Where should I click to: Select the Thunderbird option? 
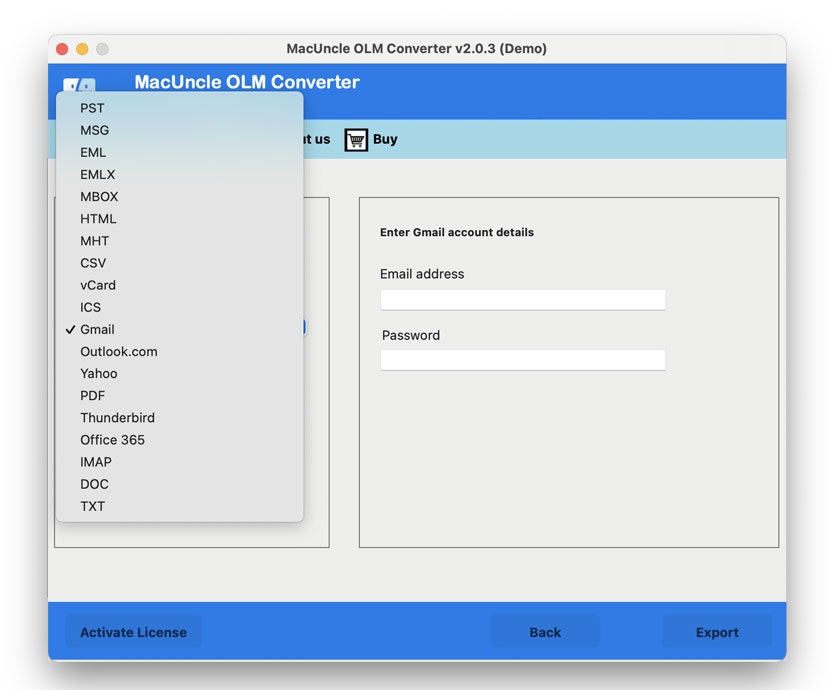tap(117, 417)
